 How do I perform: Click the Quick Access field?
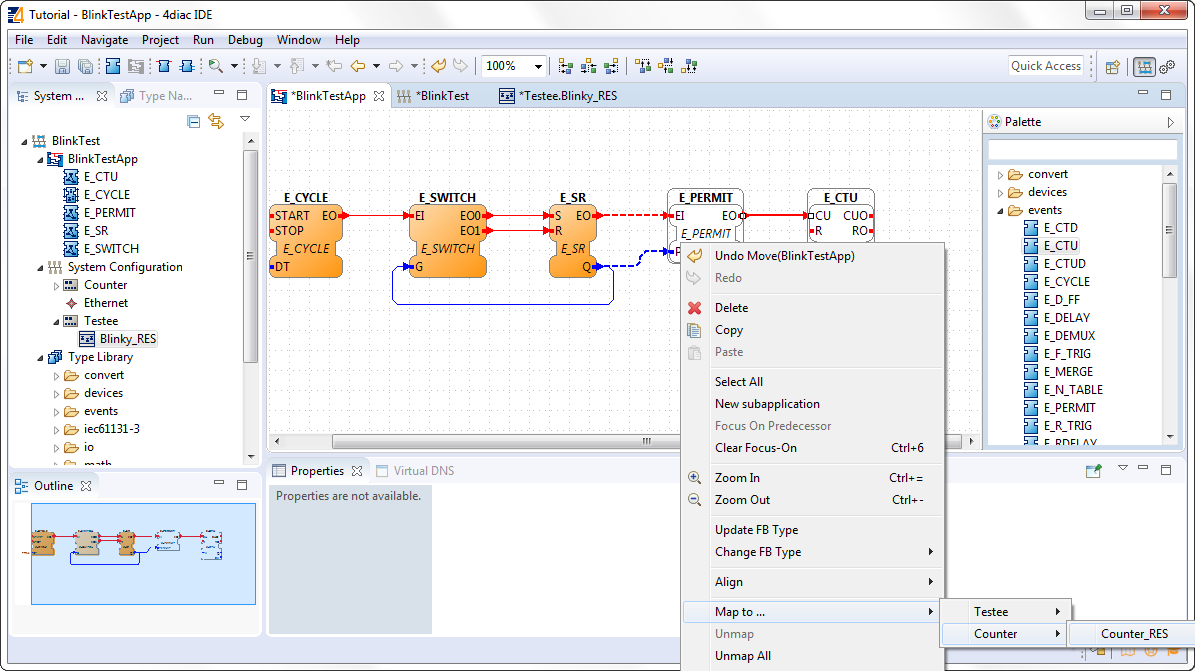point(1046,65)
